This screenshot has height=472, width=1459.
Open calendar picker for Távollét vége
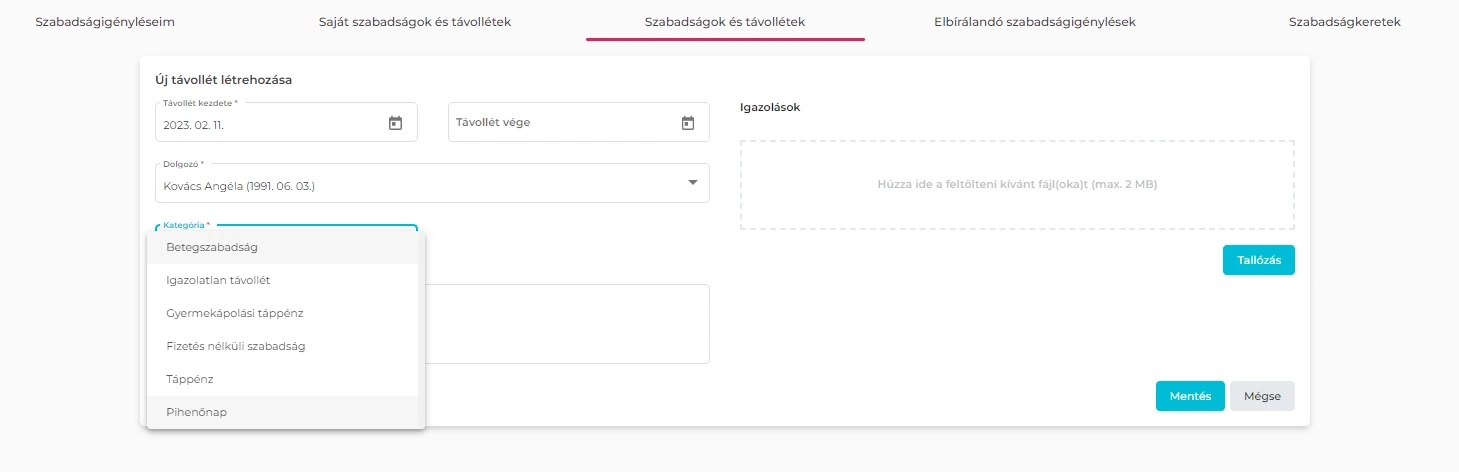point(687,123)
